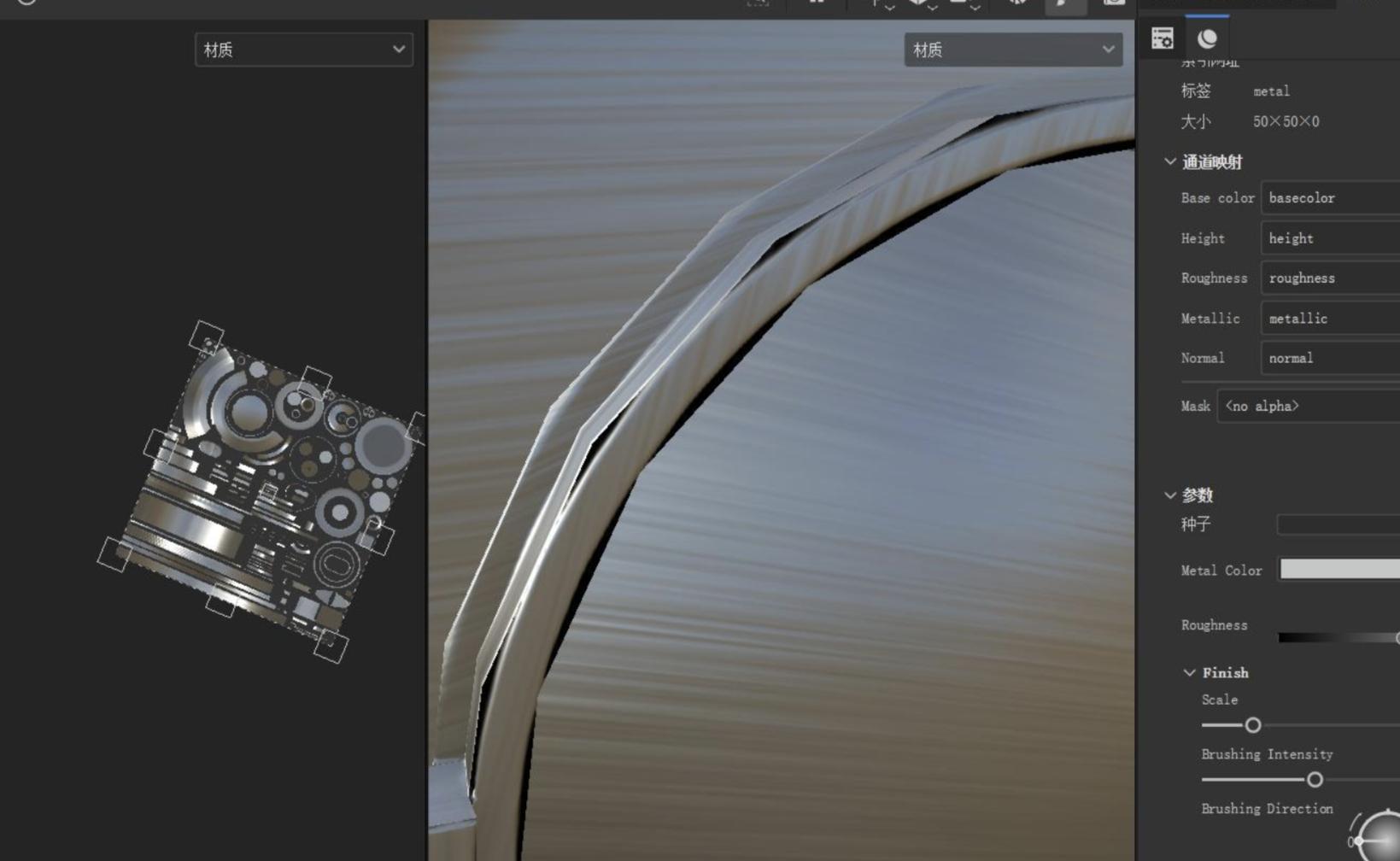The image size is (1400, 861).
Task: Open the Metallic channel mapping field
Action: pyautogui.click(x=1329, y=319)
